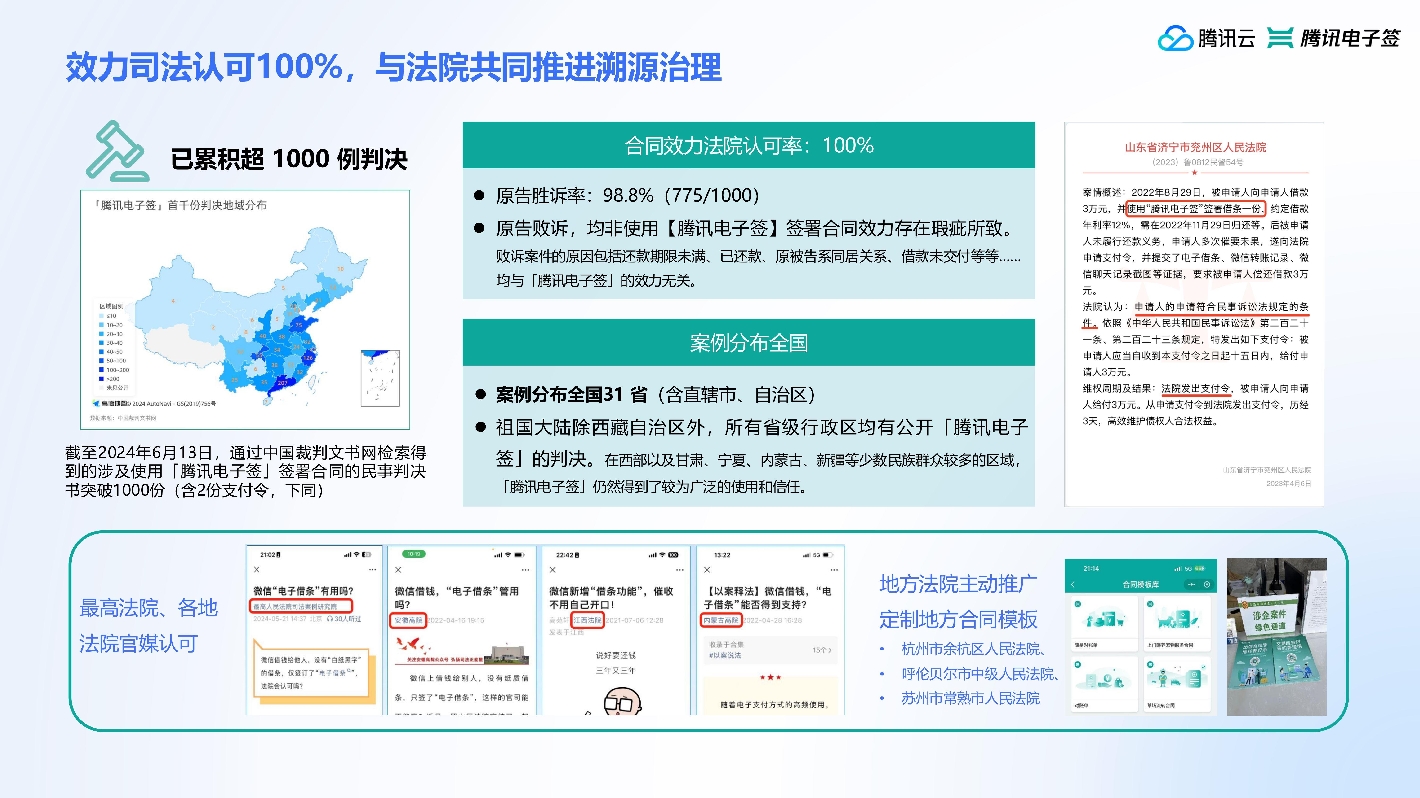Click the Tencent Cloud logo
1420x798 pixels.
click(x=1206, y=38)
